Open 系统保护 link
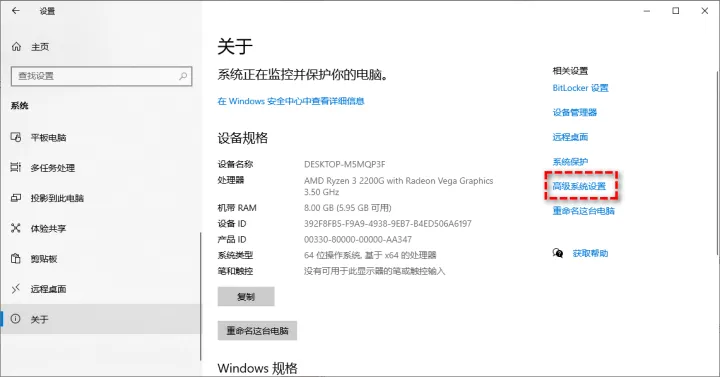 tap(570, 162)
